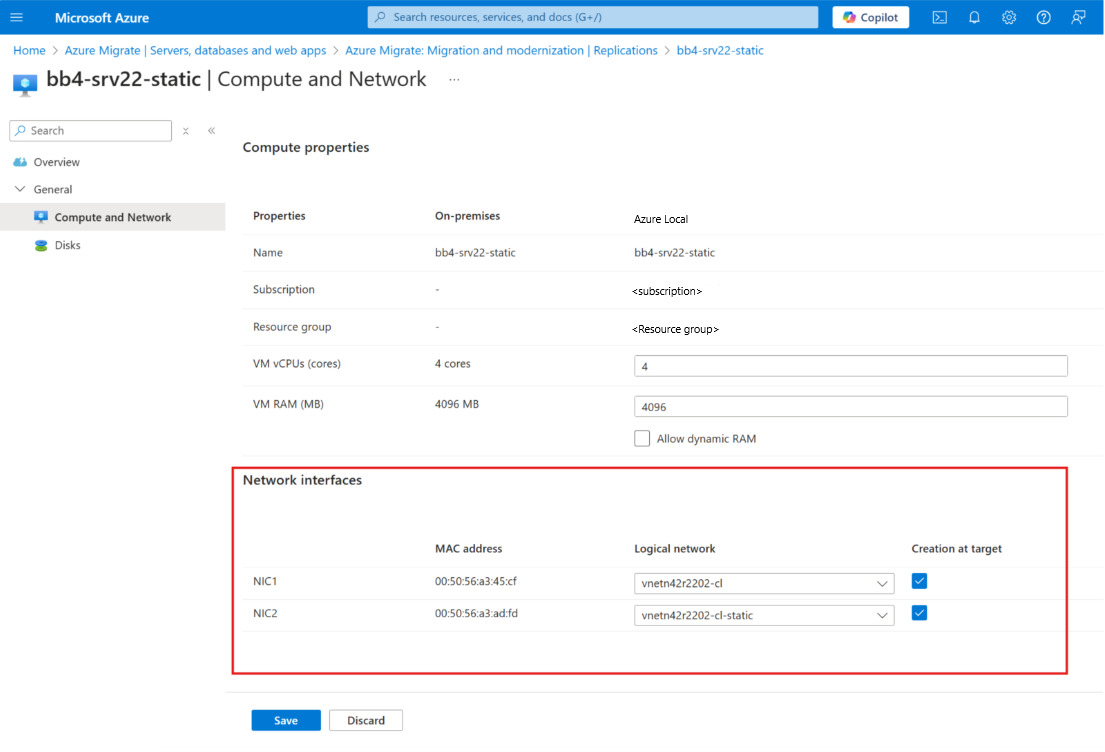Open NIC2 logical network dropdown vnetn42r2202-cl-static
The height and width of the screenshot is (752, 1105).
click(x=764, y=615)
